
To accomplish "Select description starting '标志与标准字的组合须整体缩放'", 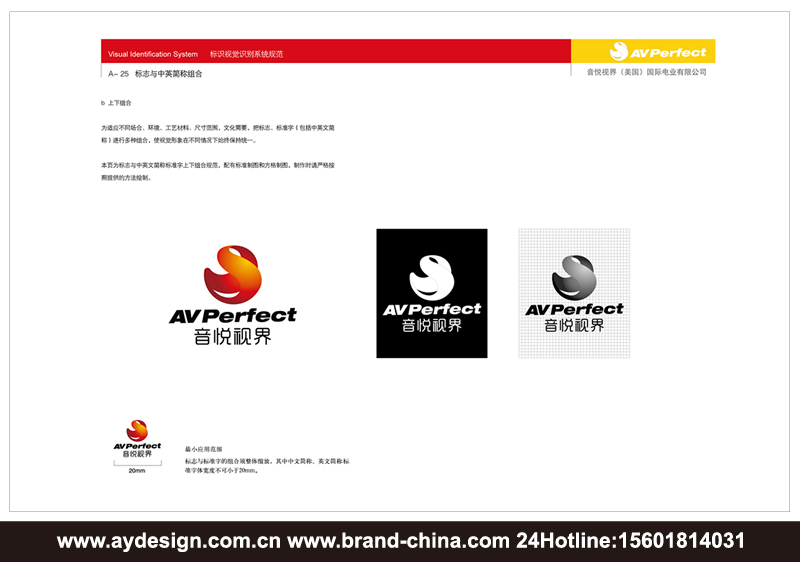I will [x=267, y=466].
